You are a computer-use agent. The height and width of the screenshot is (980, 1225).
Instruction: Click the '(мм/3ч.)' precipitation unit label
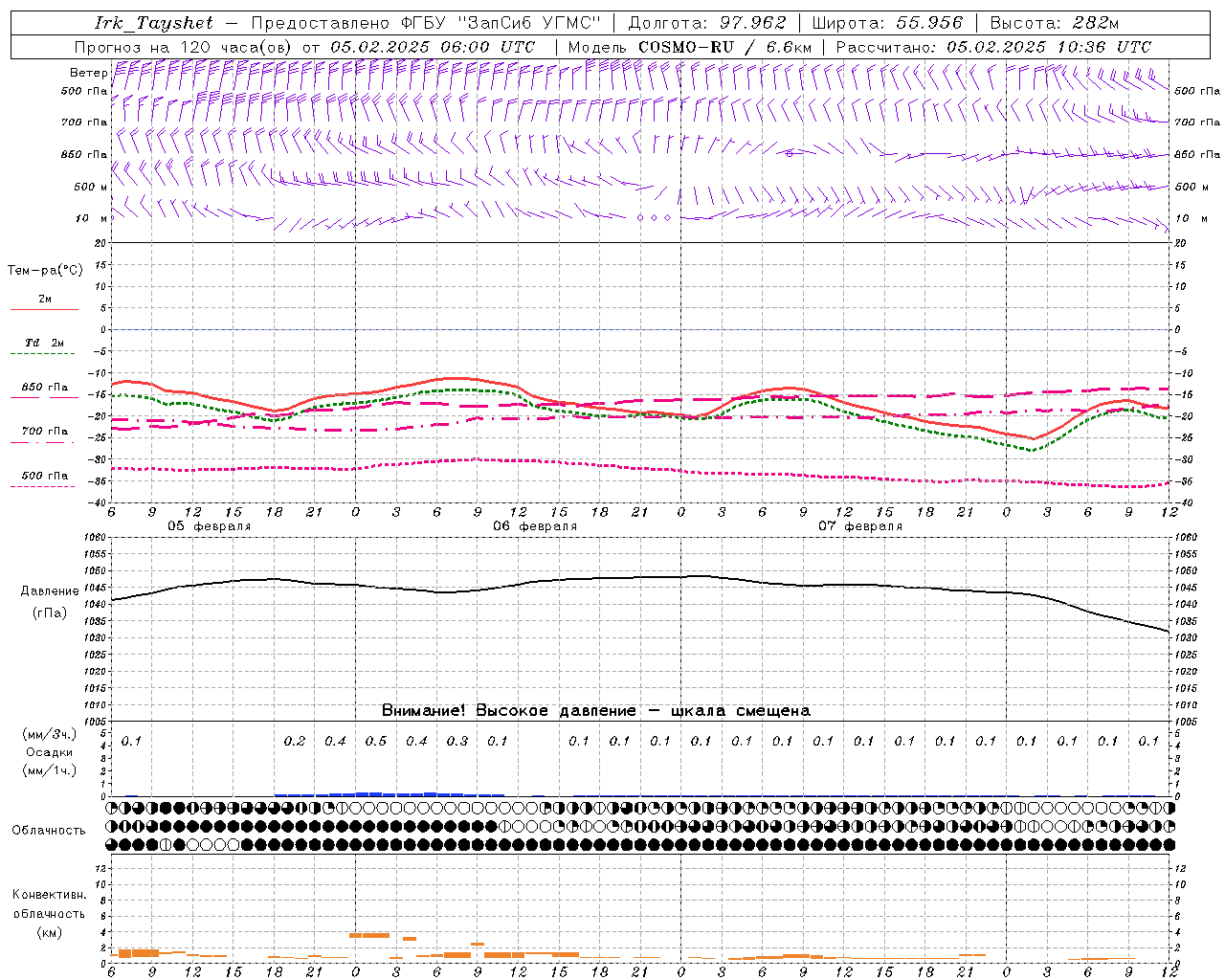(50, 734)
